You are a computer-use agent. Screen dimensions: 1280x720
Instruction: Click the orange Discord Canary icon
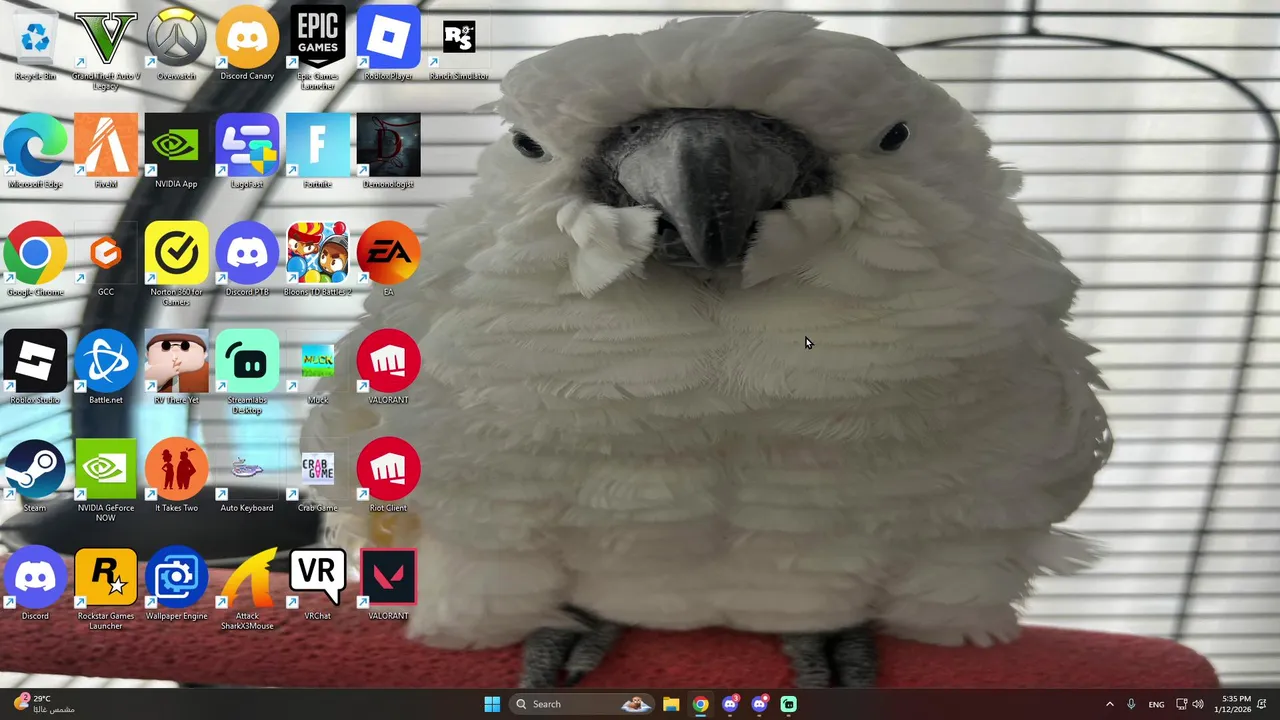[x=247, y=45]
